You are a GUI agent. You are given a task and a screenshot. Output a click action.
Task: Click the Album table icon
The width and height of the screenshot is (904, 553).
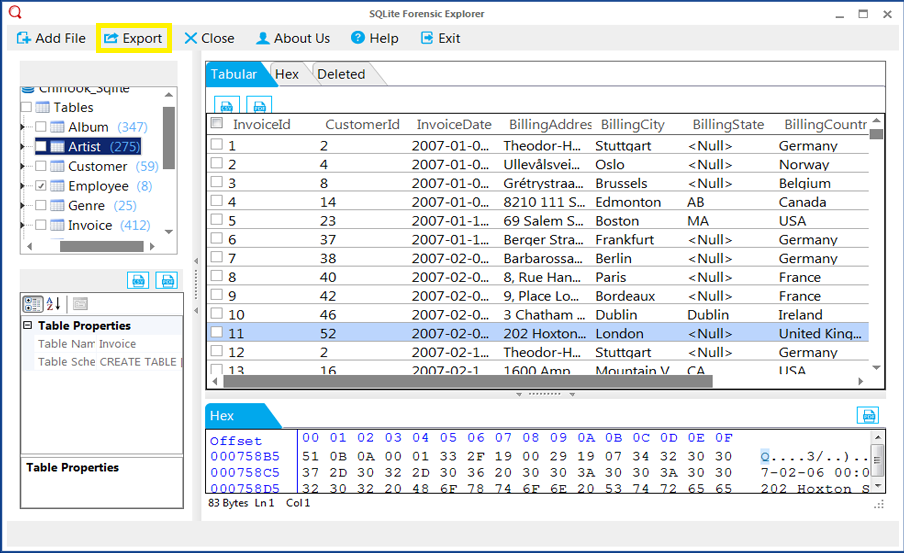(x=57, y=127)
